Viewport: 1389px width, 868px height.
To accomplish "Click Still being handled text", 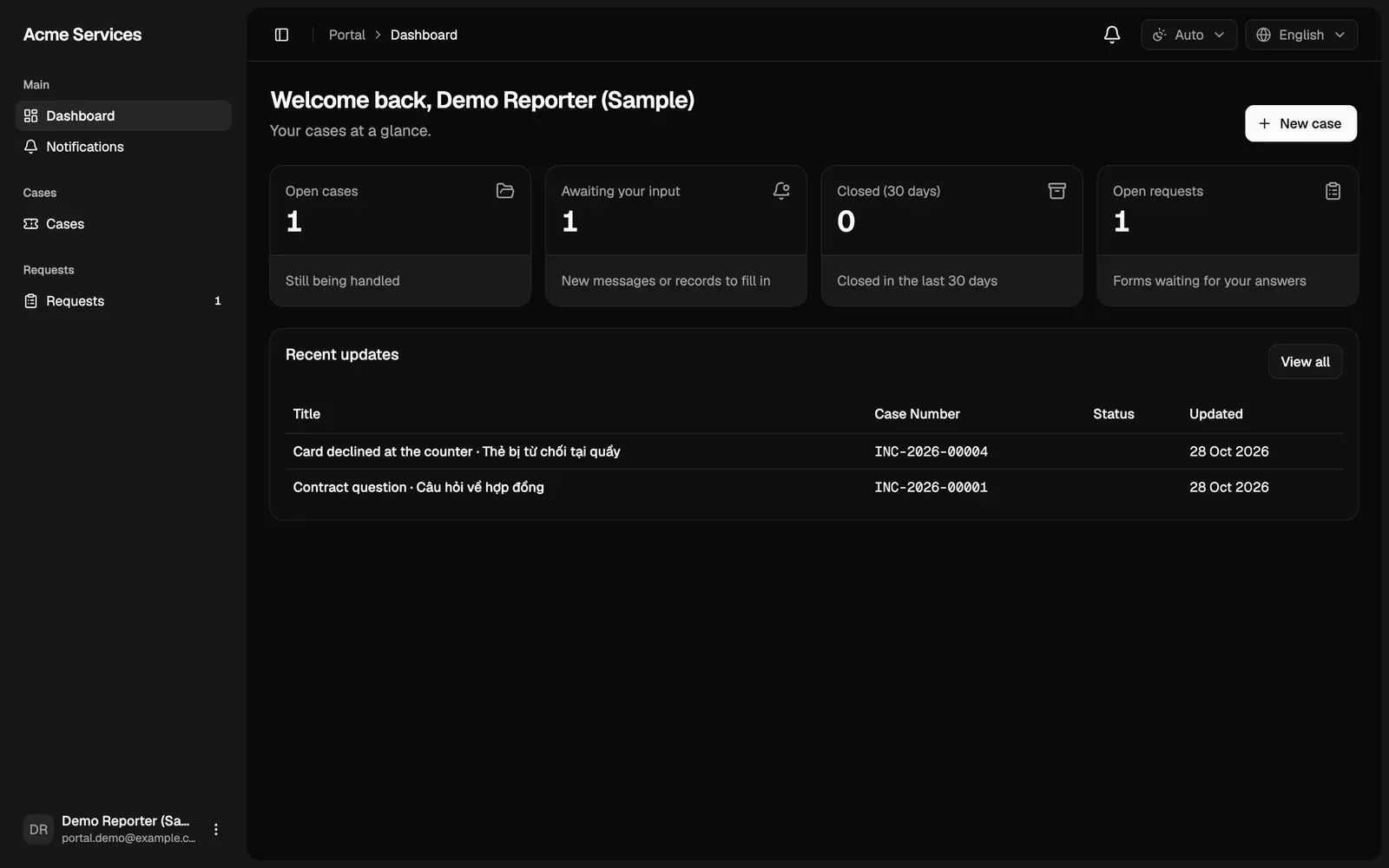I will (x=342, y=281).
